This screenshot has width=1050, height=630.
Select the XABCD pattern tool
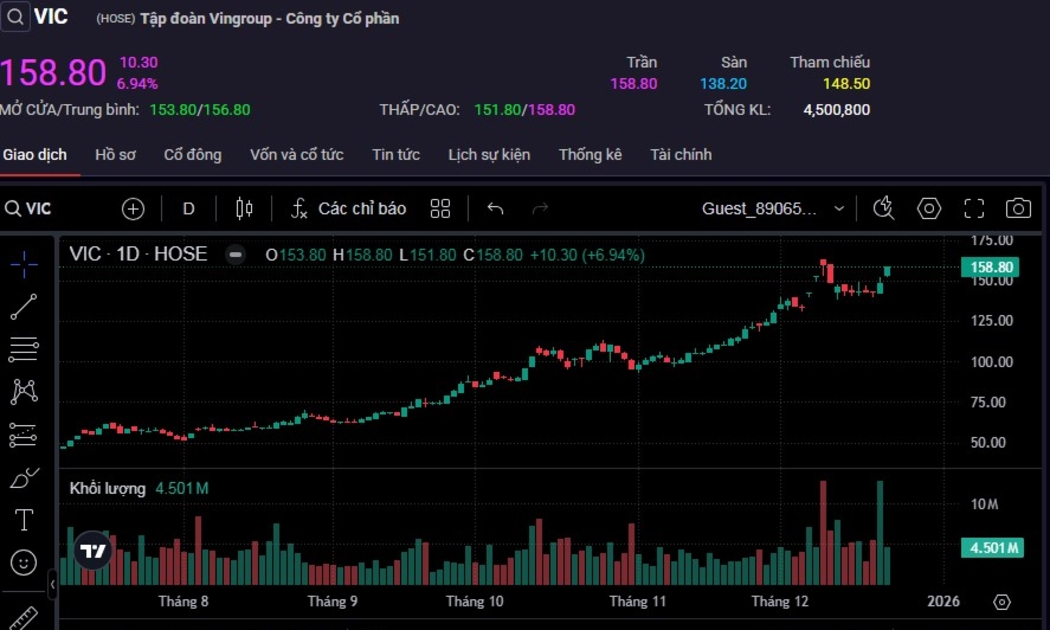24,392
